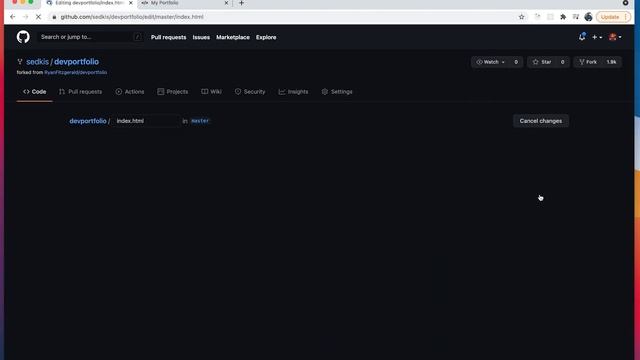Open Pull requests in top navigation
Screen dimensions: 640x360
[169, 37]
